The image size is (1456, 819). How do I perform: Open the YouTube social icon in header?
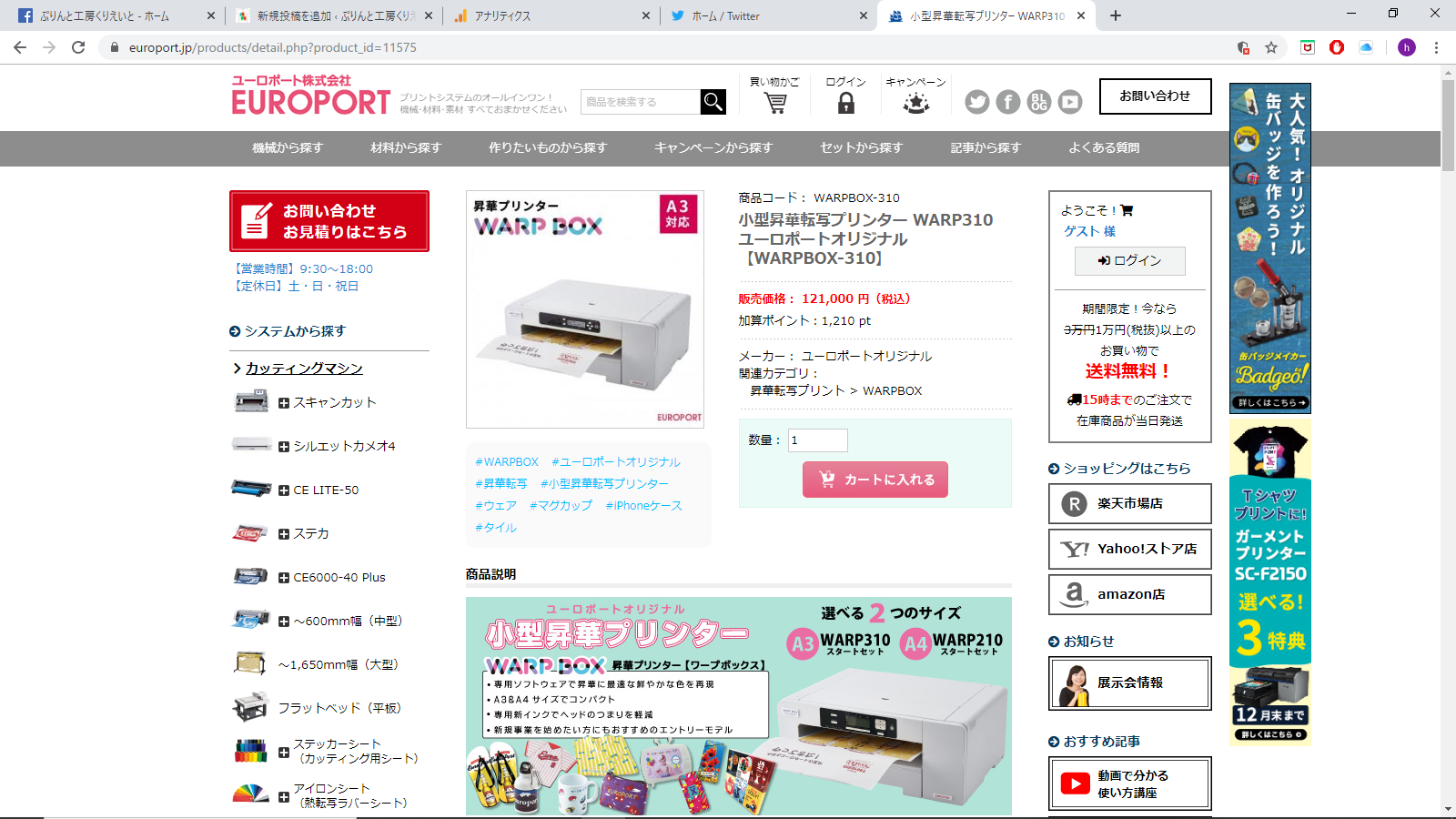click(x=1070, y=102)
